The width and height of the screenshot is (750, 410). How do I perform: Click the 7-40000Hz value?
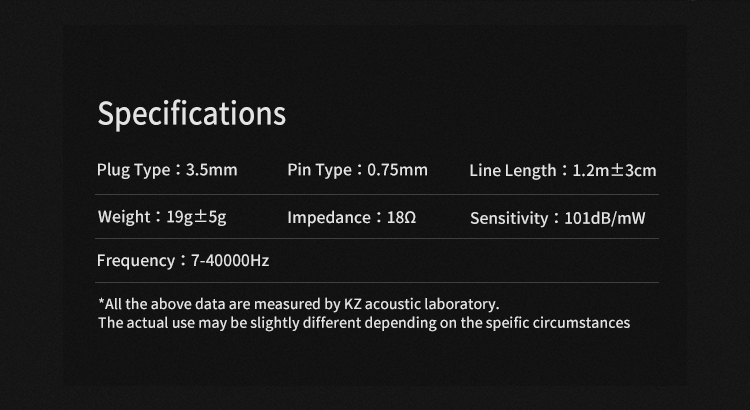pos(230,261)
